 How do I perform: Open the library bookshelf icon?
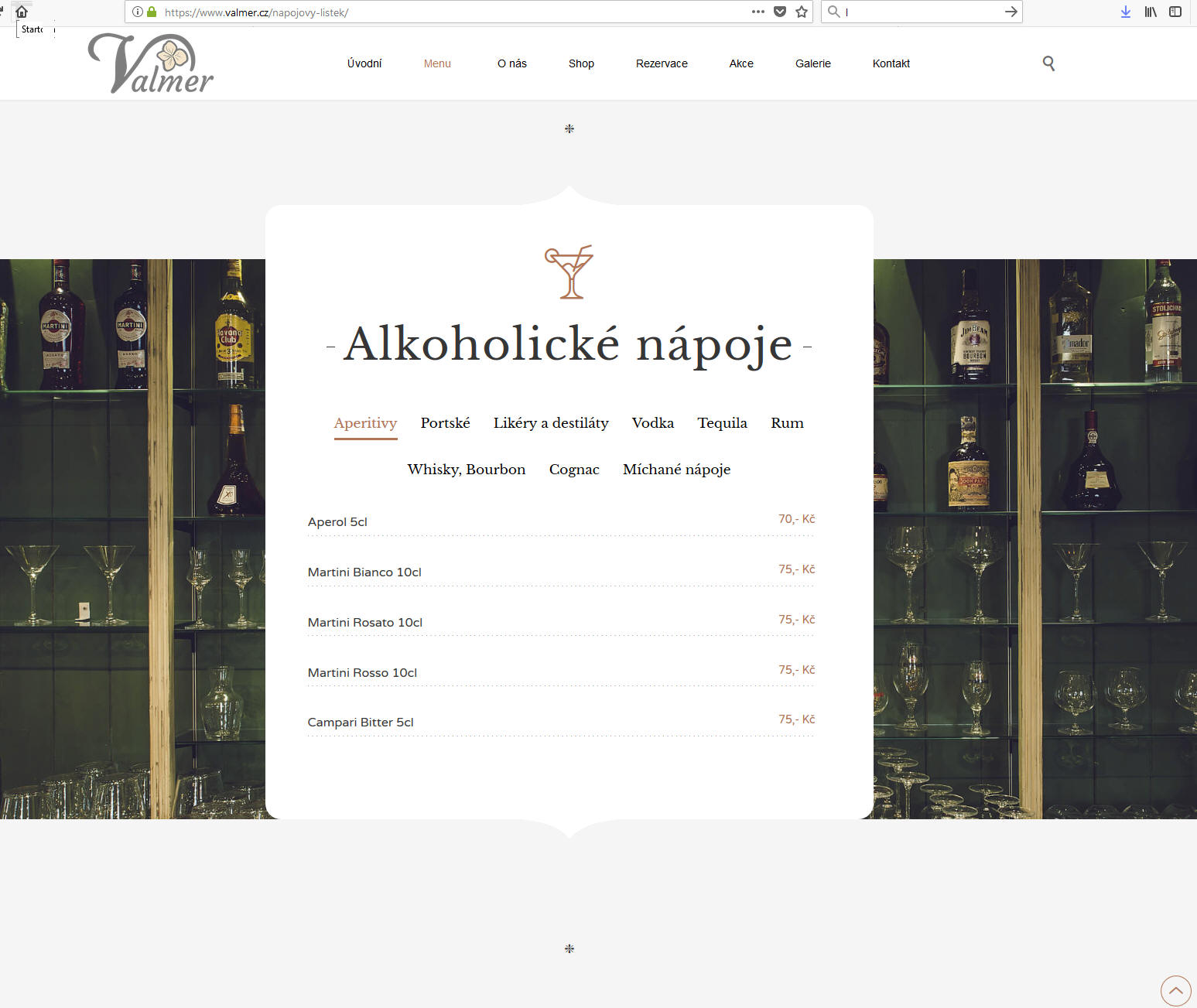point(1151,12)
